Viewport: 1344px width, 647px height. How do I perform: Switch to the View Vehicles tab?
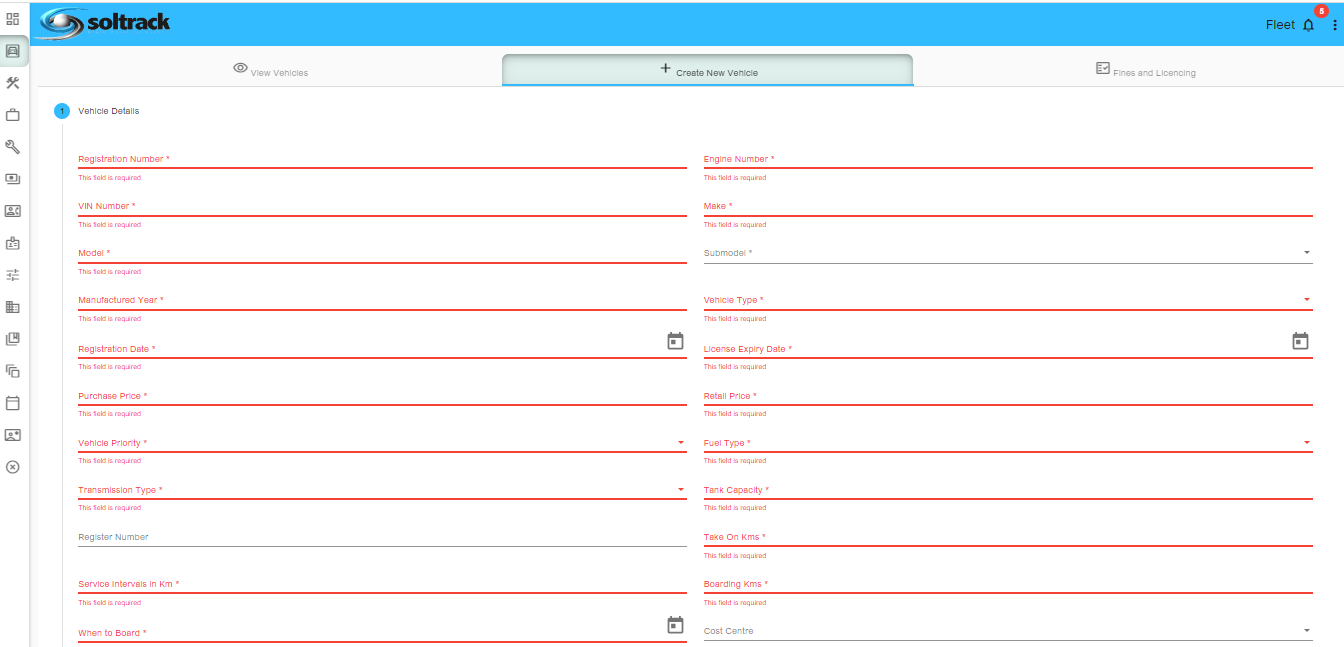[270, 71]
